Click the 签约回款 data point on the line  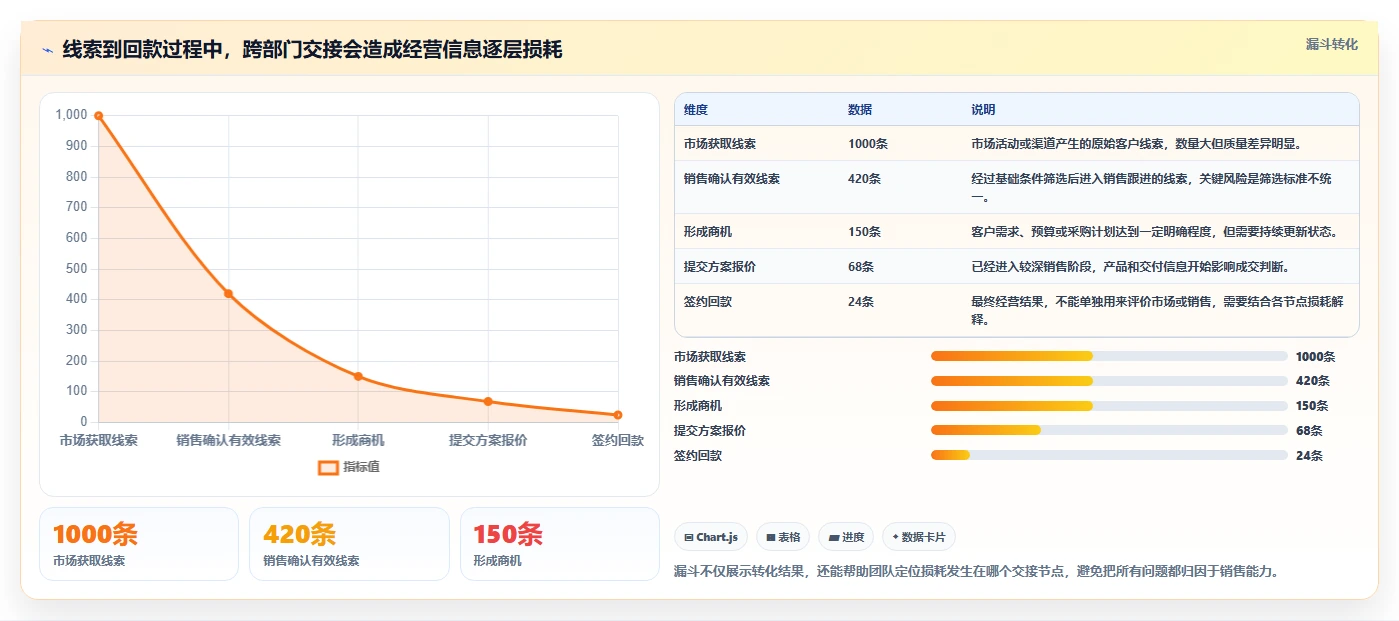[x=618, y=415]
